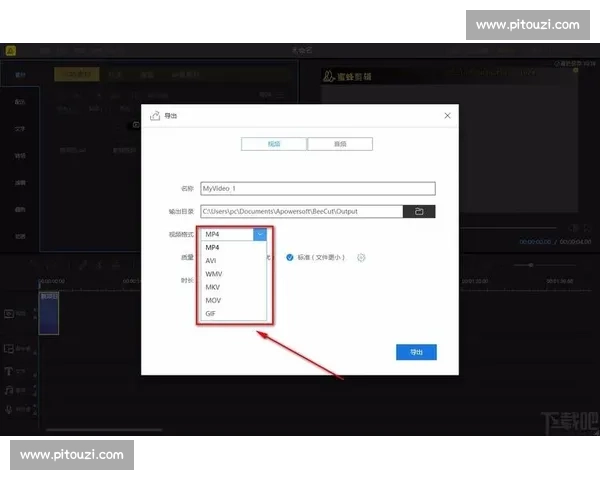Screen dimensions: 600x480
Task: Click the voiceover microphone track icon
Action: (x=8, y=409)
